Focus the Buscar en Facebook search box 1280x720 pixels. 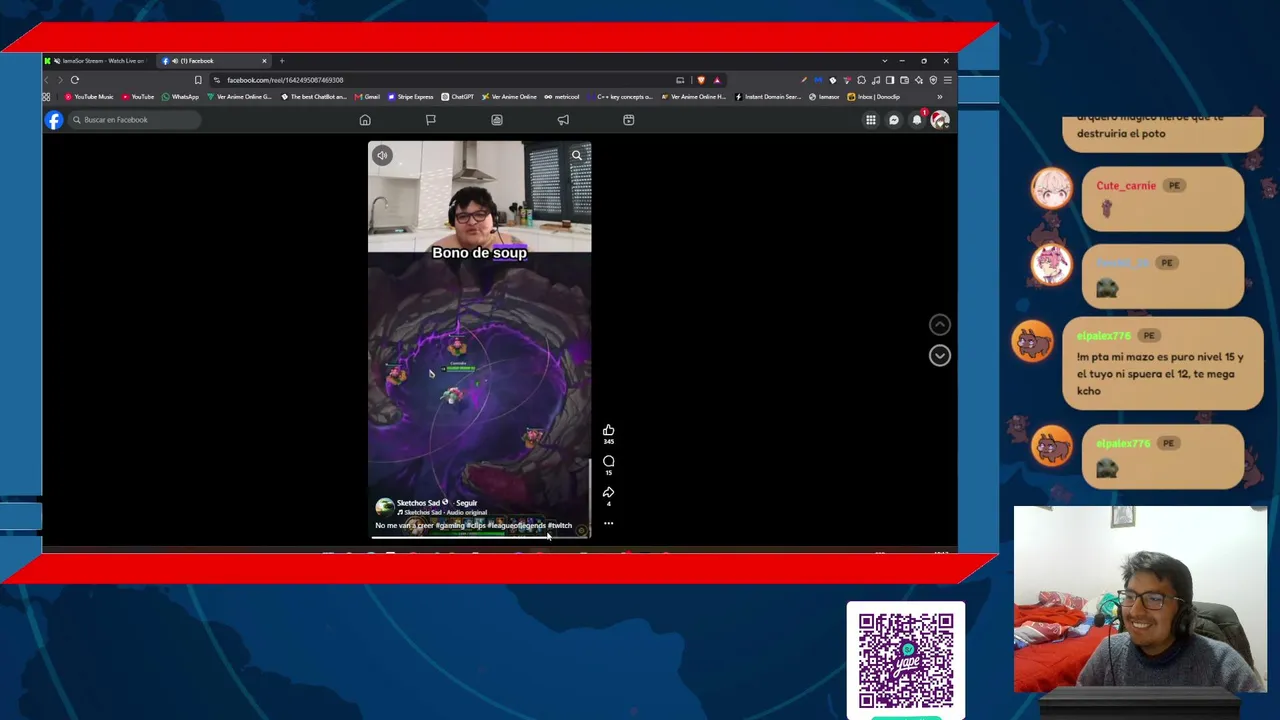pos(134,120)
